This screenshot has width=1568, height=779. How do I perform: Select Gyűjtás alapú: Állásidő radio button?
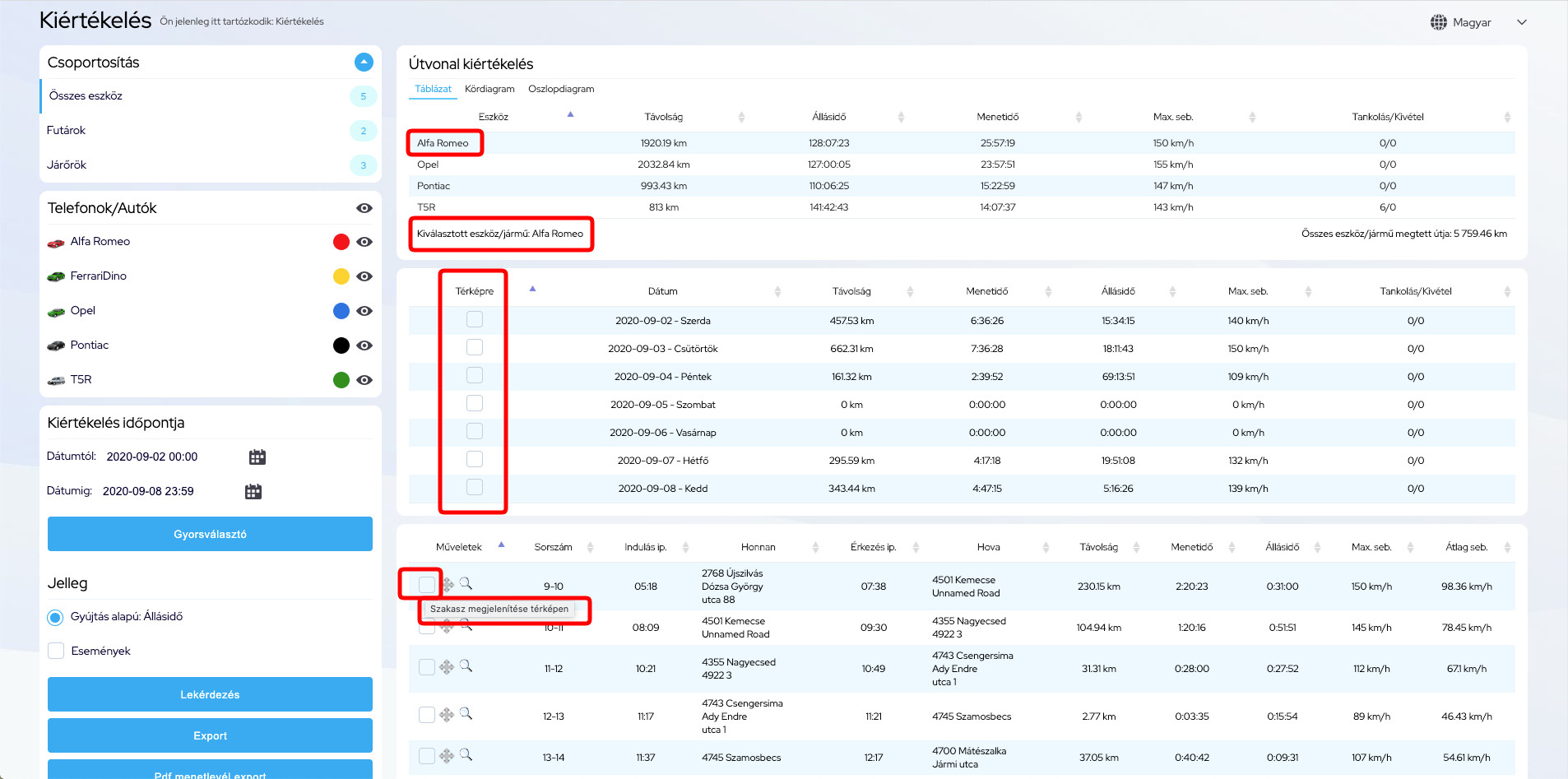56,617
